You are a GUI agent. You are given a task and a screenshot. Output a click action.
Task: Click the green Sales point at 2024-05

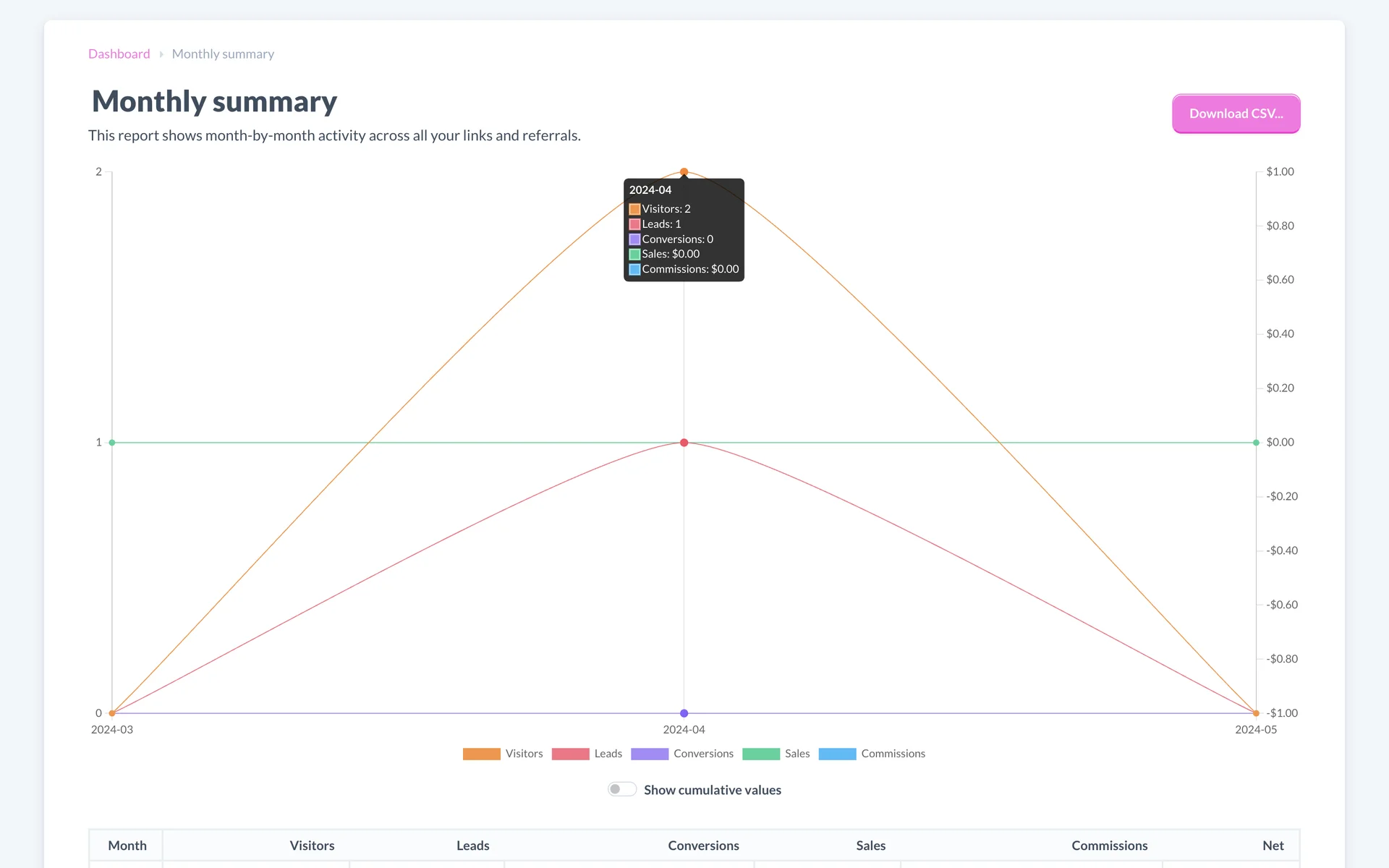point(1256,443)
